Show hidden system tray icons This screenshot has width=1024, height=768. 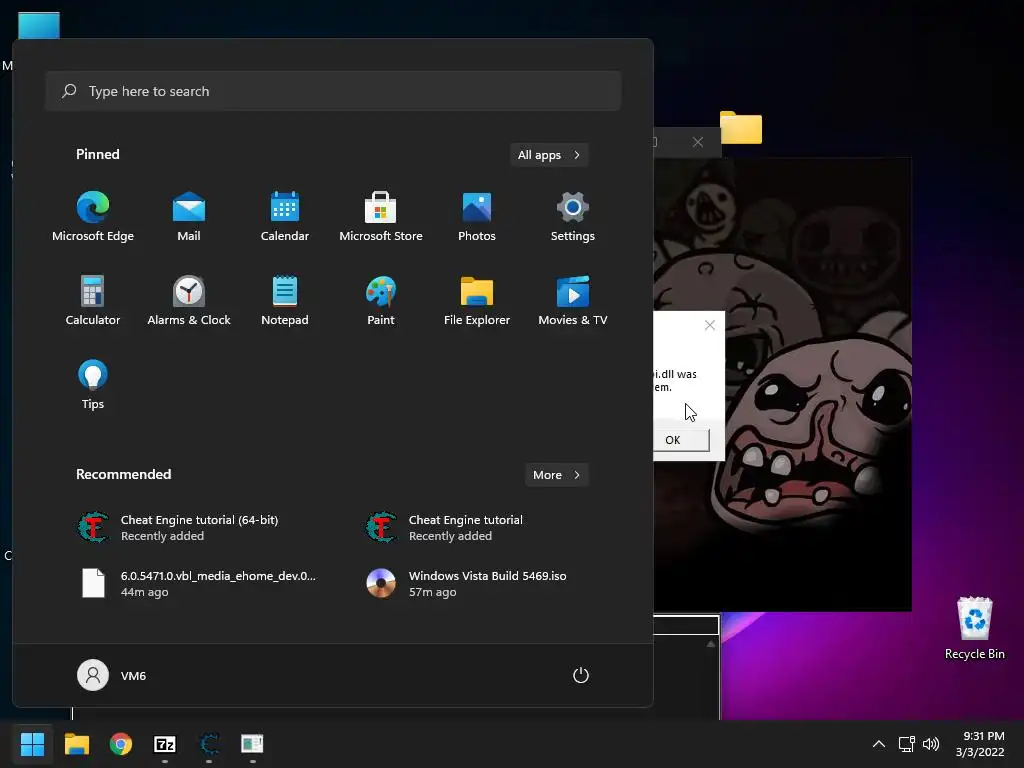pos(879,744)
